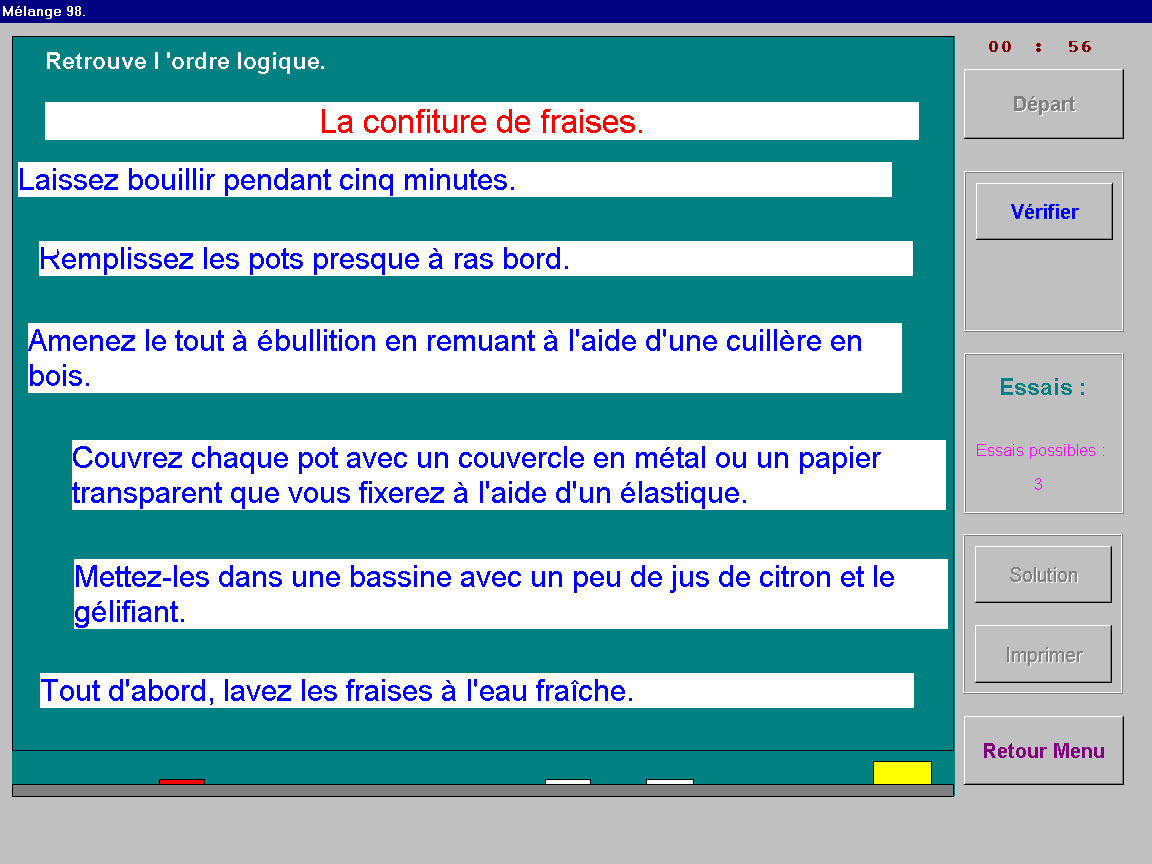Pick the 'Amenez le tout à ébullition' sentence
Screen dimensions: 1152x864
tap(464, 358)
